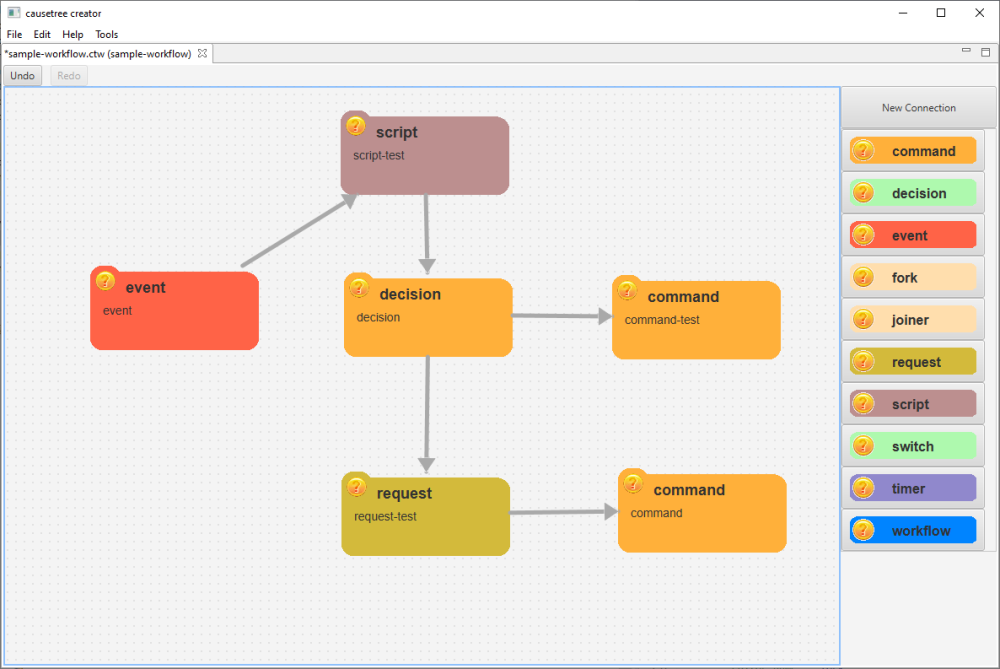Click the command-test node's question icon
Viewport: 1000px width, 669px height.
pyautogui.click(x=627, y=290)
